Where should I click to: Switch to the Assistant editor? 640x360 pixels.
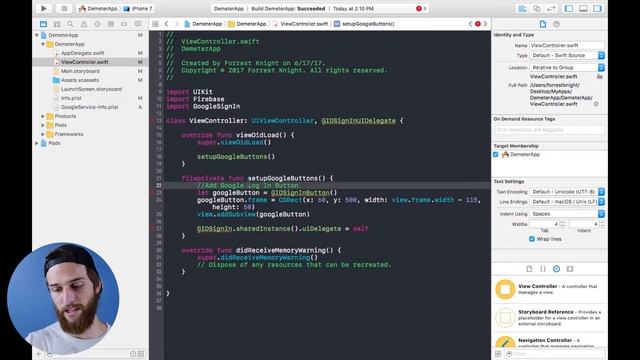537,9
